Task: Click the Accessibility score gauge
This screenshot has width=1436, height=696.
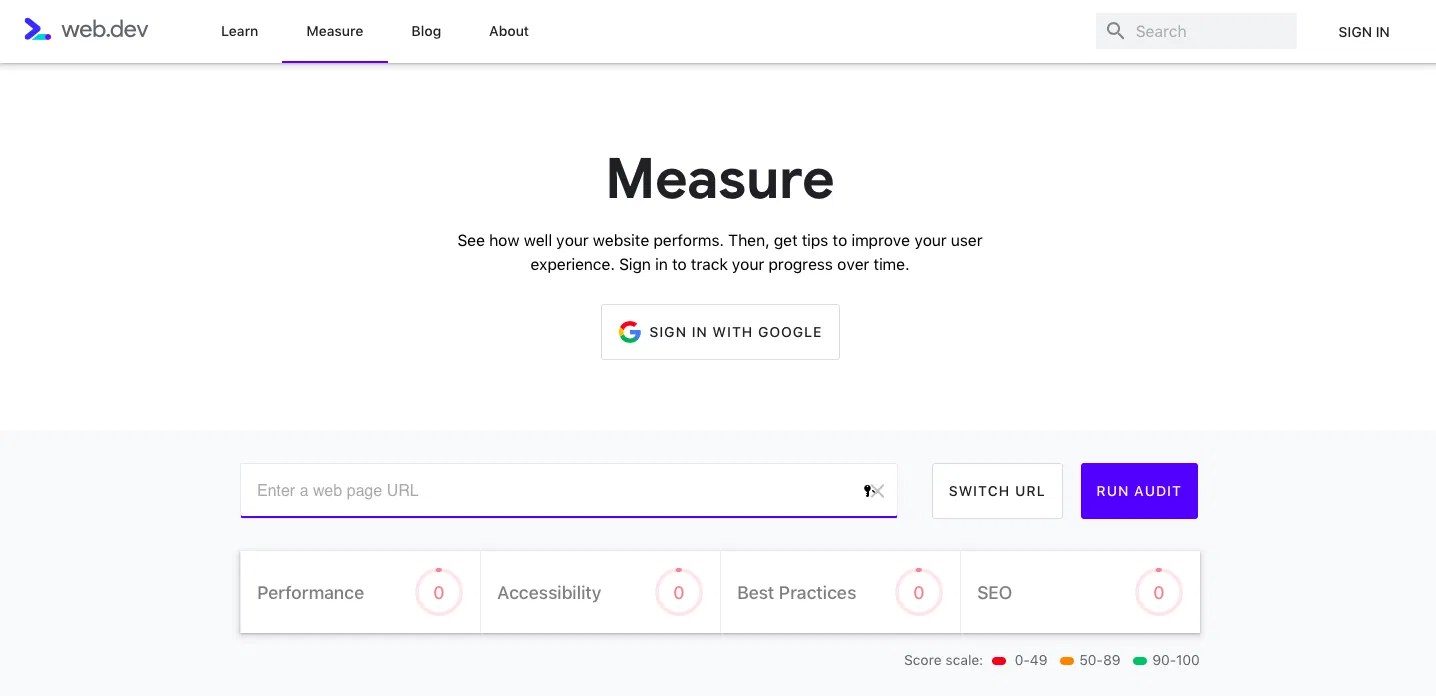Action: 678,592
